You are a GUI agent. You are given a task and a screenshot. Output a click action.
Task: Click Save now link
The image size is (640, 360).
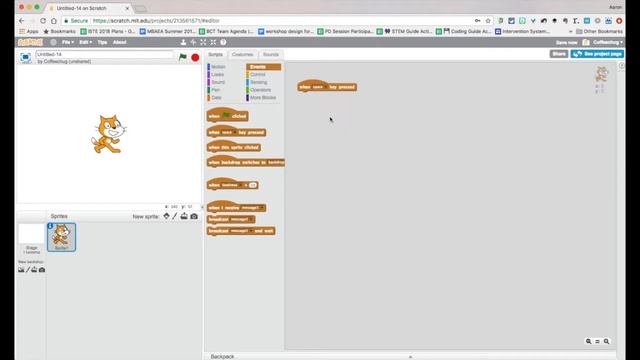[x=566, y=42]
